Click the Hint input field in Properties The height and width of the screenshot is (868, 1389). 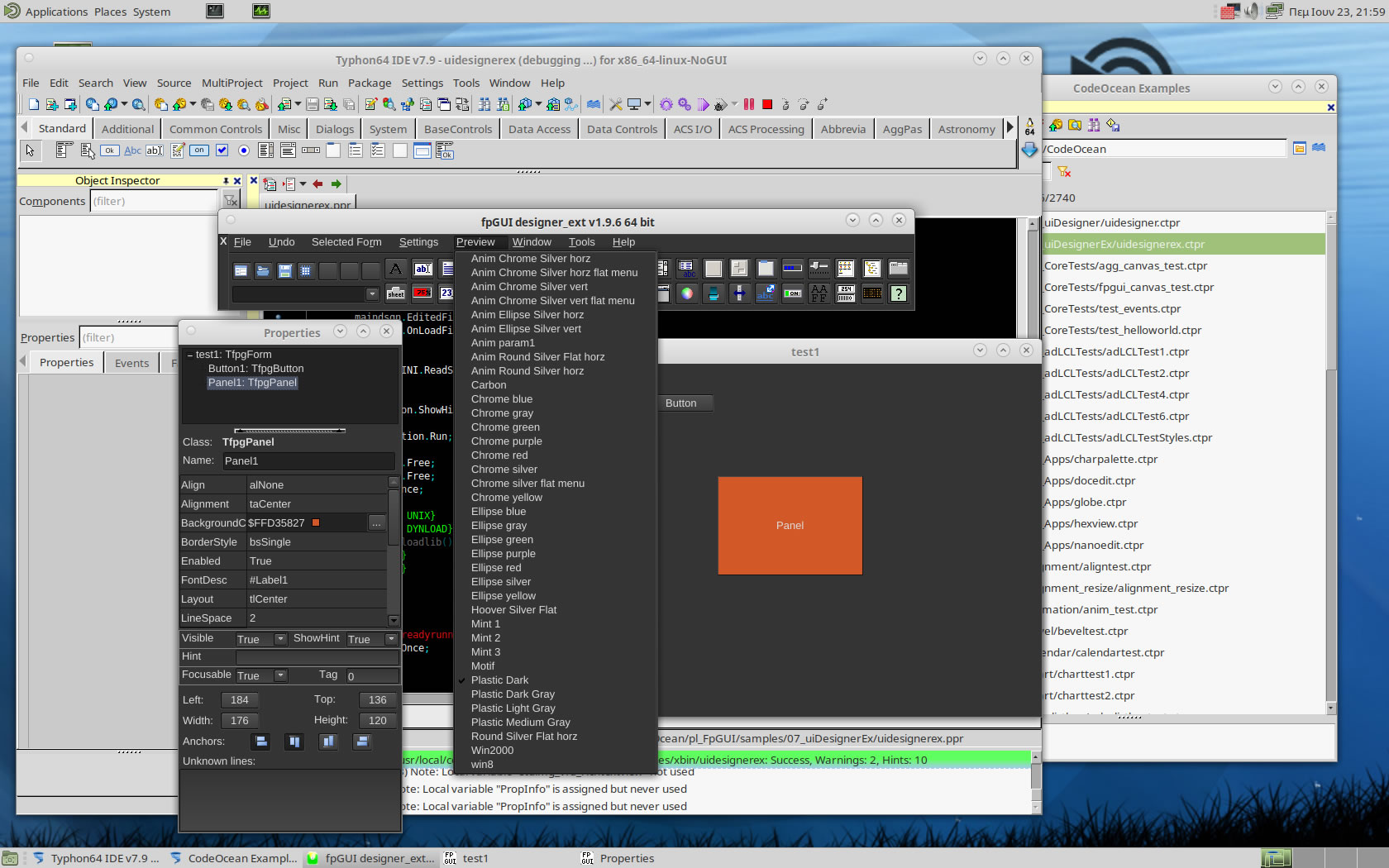coord(317,657)
